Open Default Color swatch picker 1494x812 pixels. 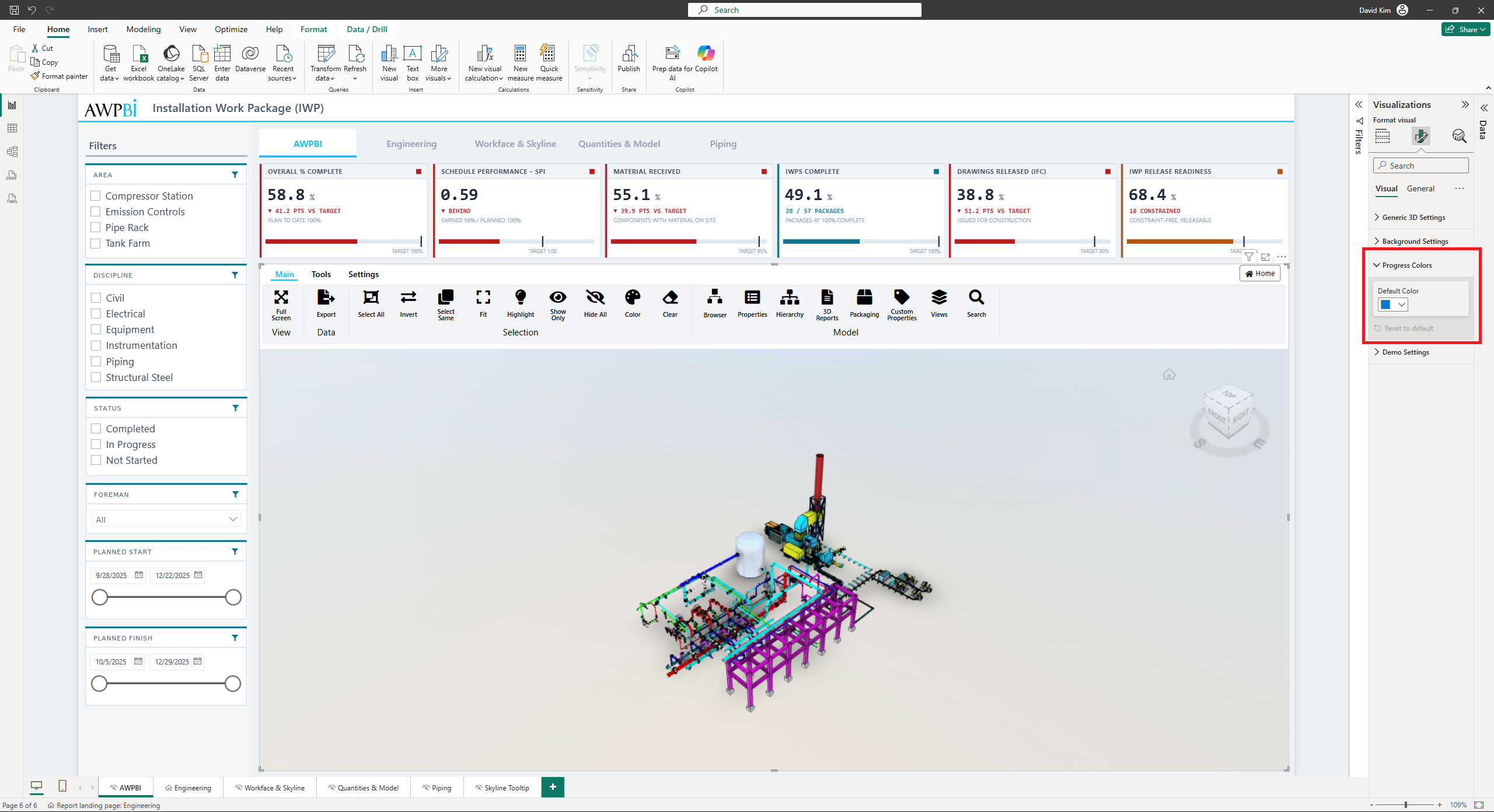point(1393,304)
